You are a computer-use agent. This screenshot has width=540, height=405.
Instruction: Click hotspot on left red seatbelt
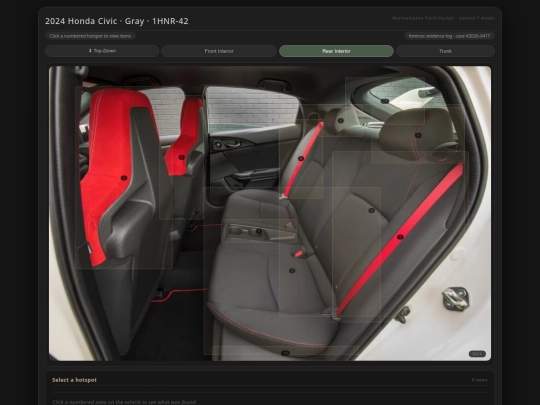pos(301,158)
